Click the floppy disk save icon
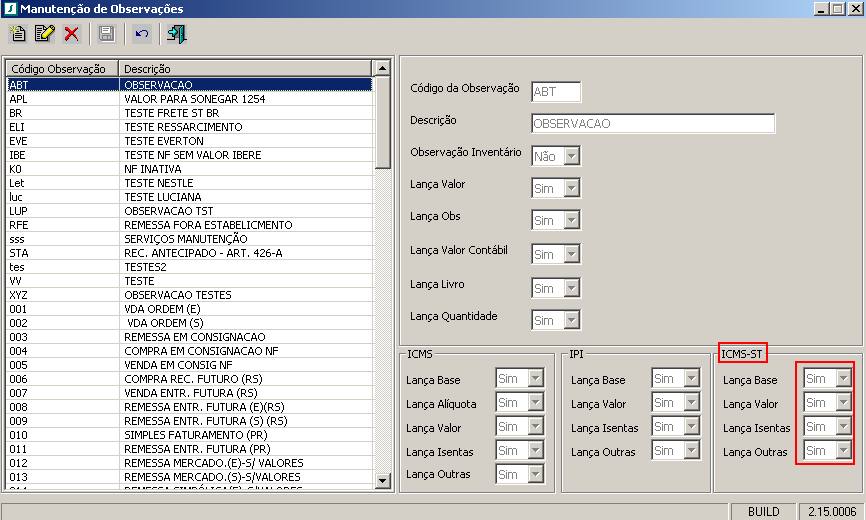Image resolution: width=866 pixels, height=520 pixels. click(106, 34)
